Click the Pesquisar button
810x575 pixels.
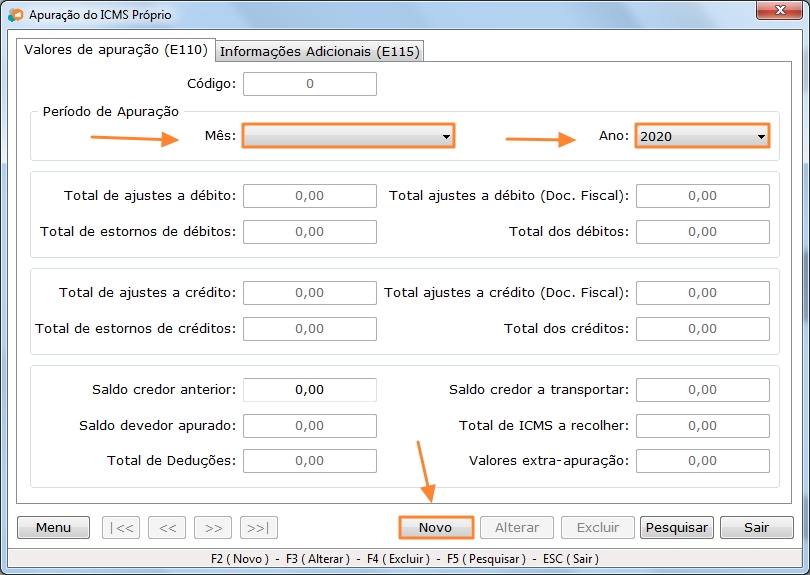677,527
